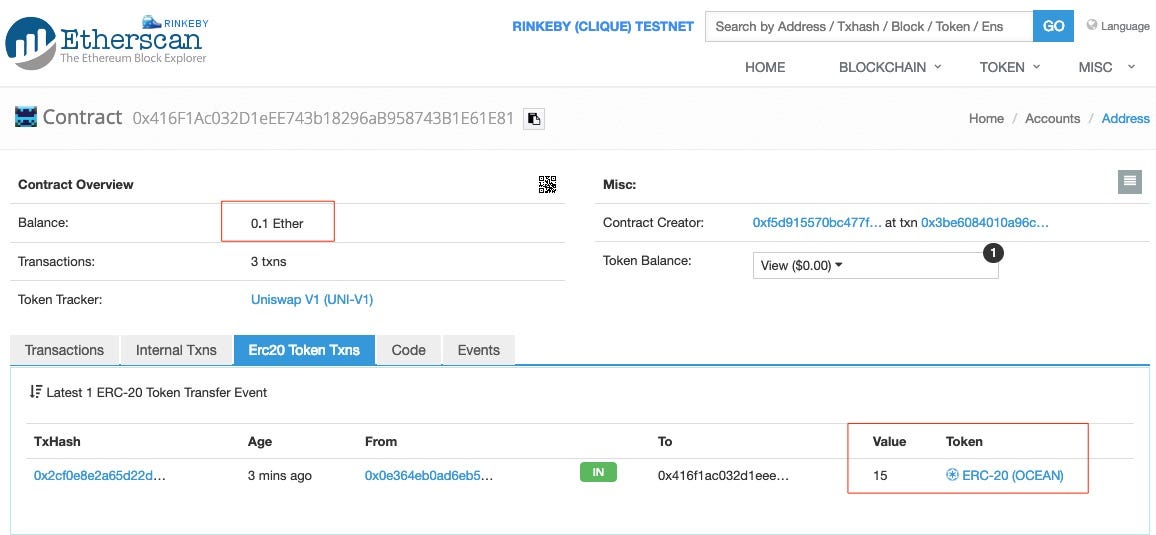
Task: Switch to the Internal Txns tab
Action: 176,350
